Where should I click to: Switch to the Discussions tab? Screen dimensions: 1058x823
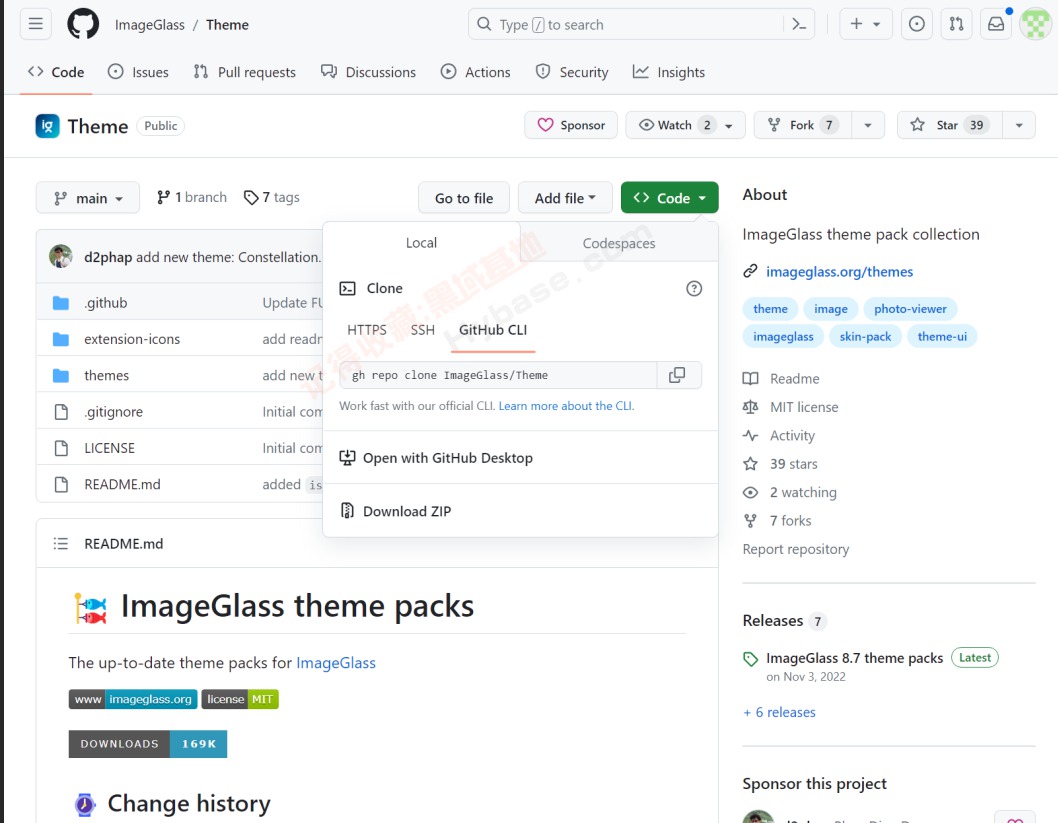click(x=368, y=72)
